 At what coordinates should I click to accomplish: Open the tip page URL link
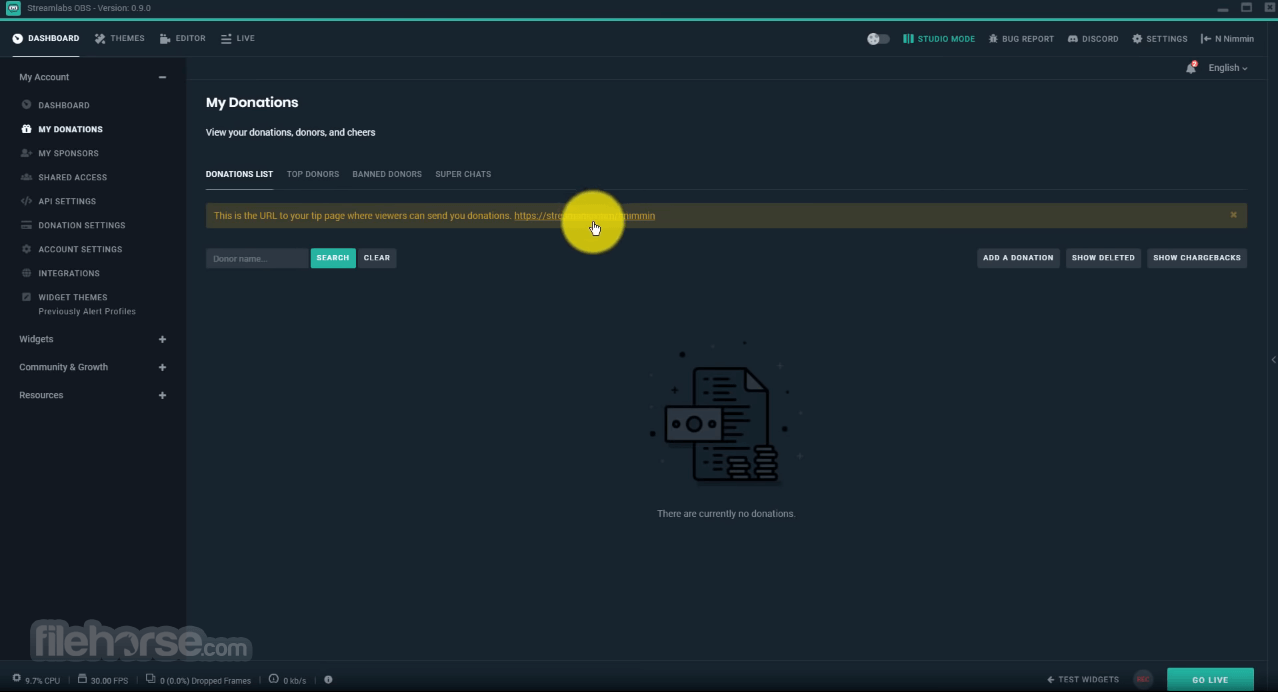click(x=585, y=215)
